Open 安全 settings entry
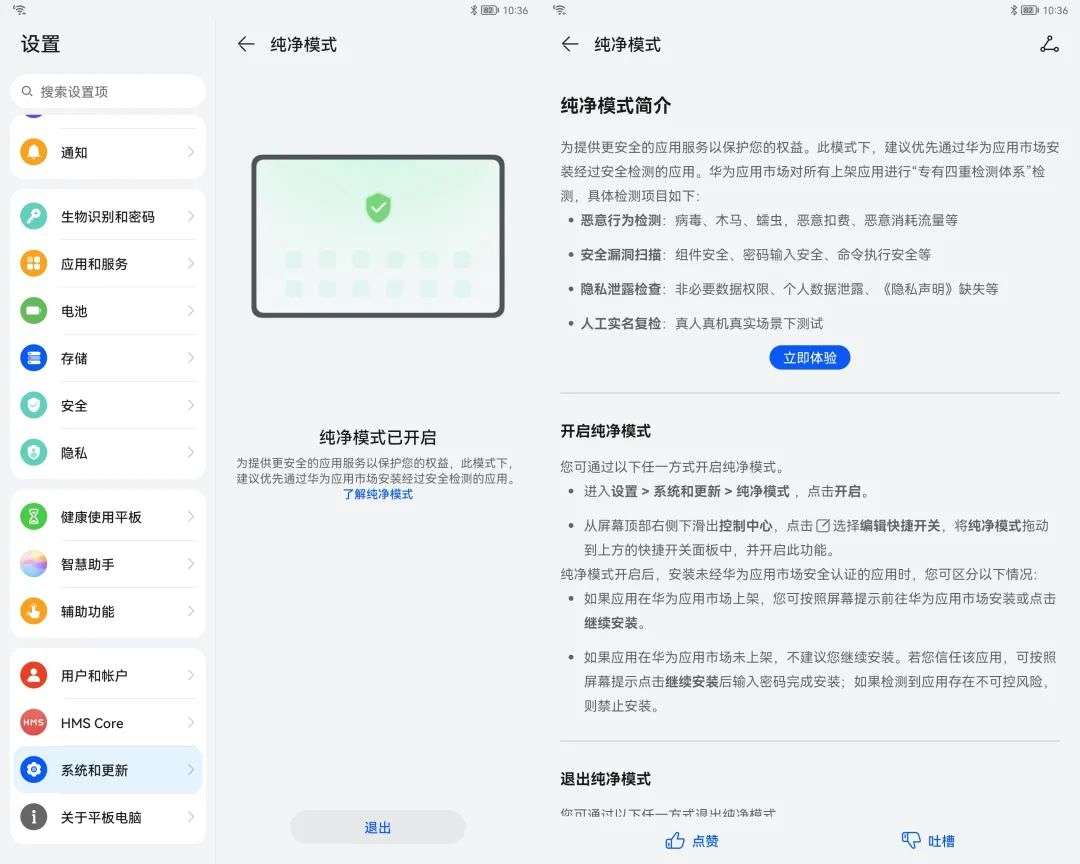The width and height of the screenshot is (1080, 864). 108,405
